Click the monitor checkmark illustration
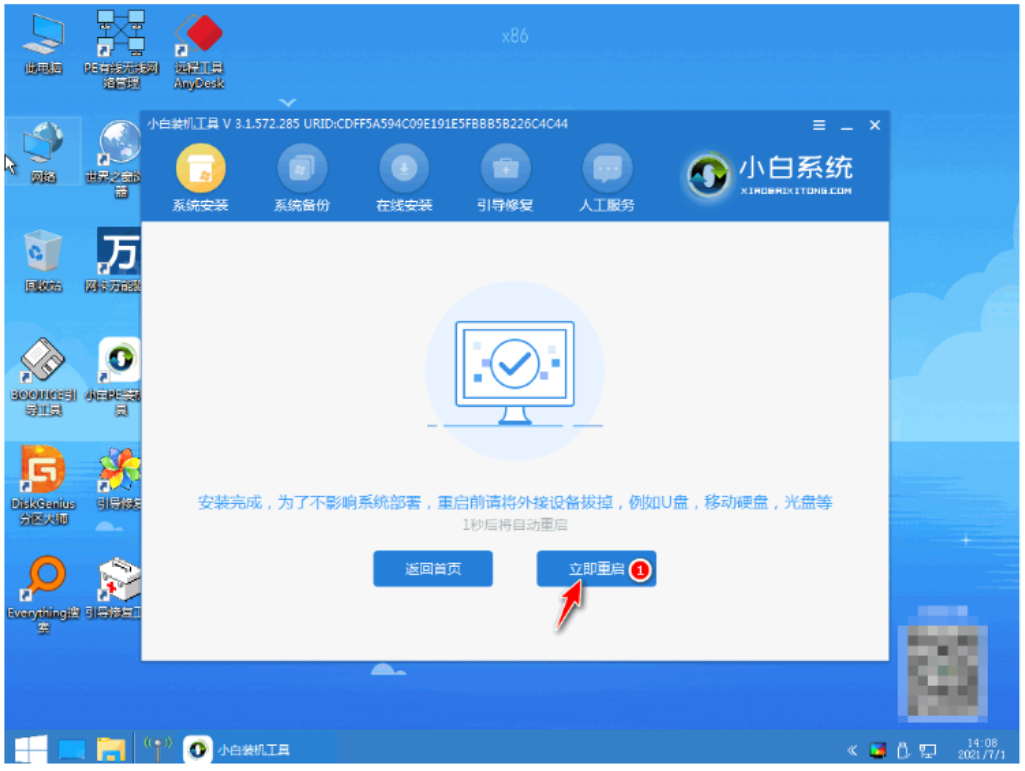The width and height of the screenshot is (1025, 771). 514,372
